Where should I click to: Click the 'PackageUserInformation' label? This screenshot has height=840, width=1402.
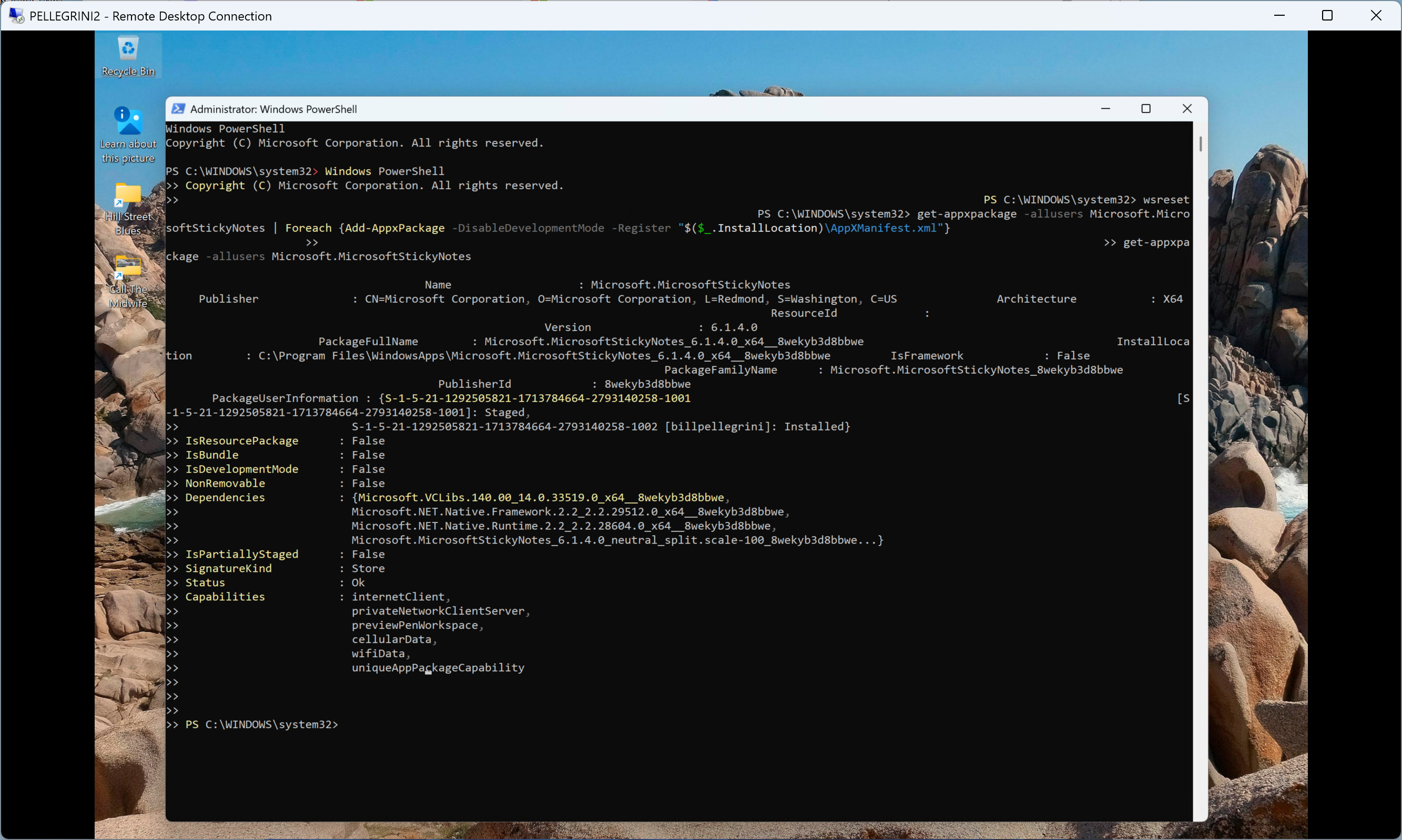(x=286, y=397)
